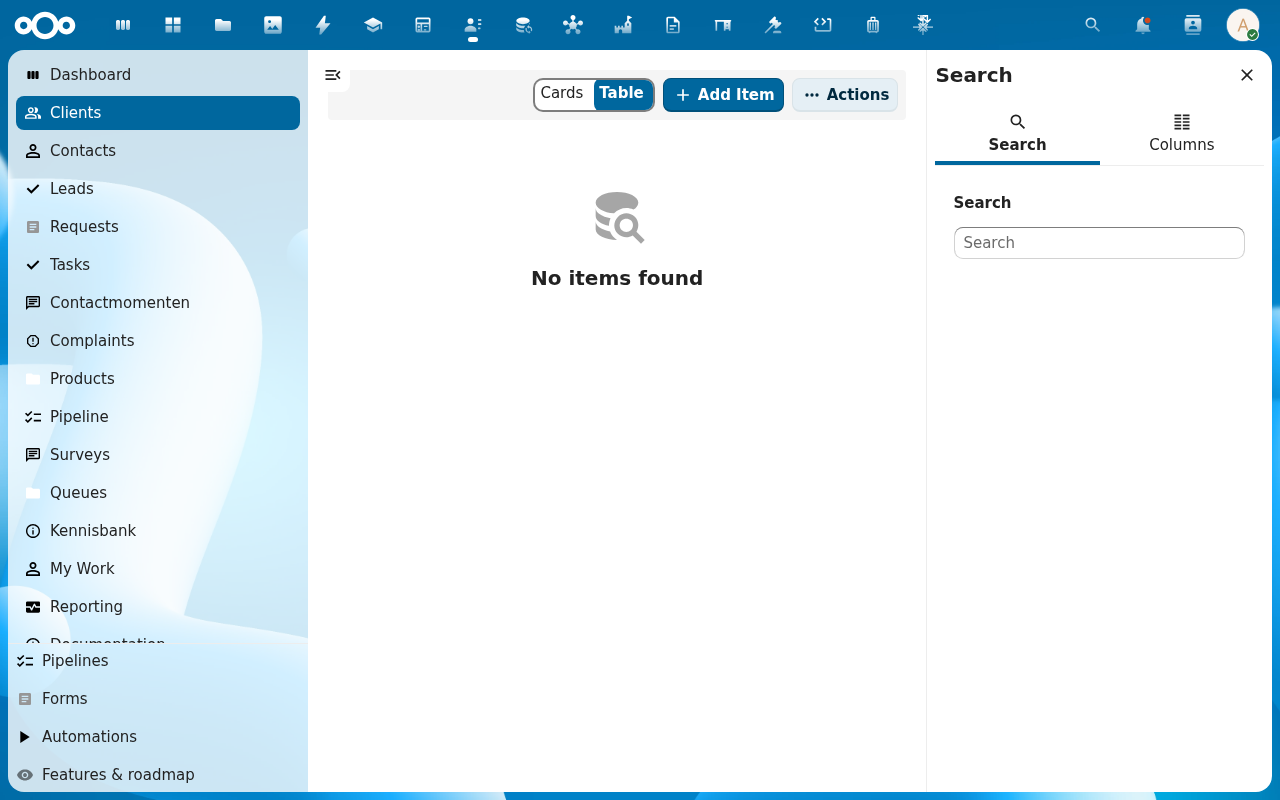Open unified search magnifier in header
This screenshot has height=800, width=1280.
(1093, 25)
